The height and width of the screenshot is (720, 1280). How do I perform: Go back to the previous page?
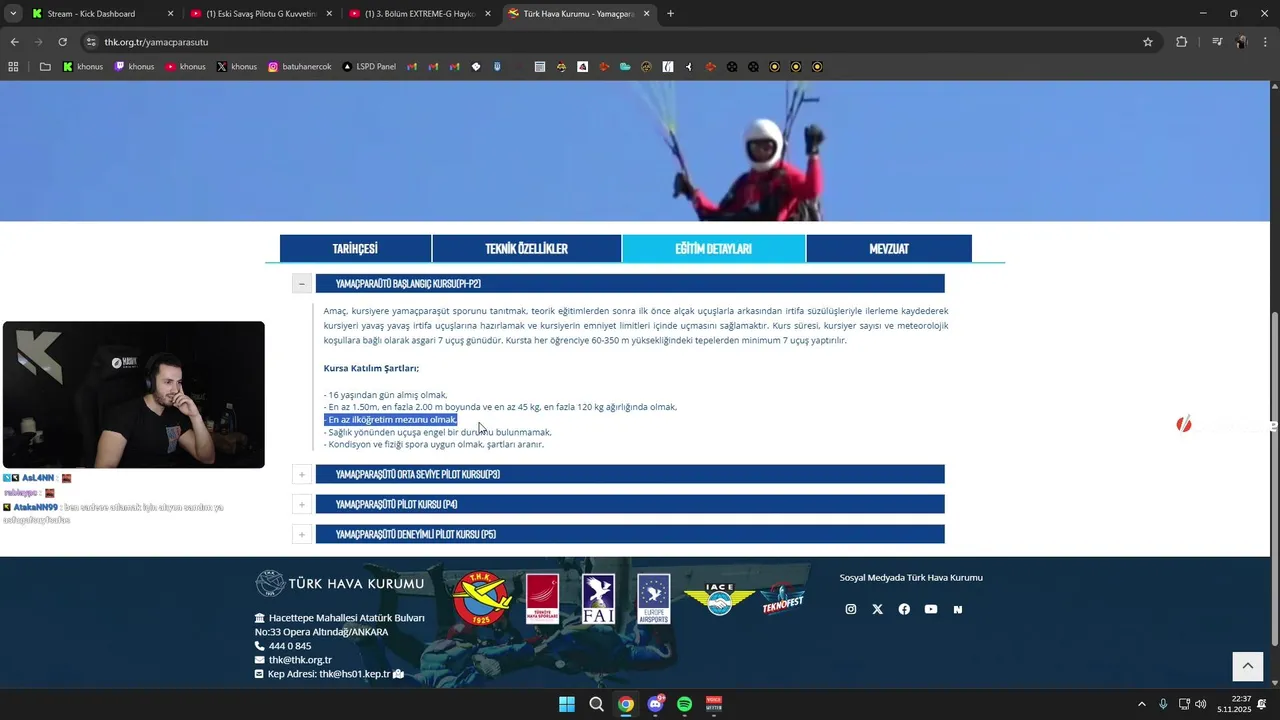[14, 42]
